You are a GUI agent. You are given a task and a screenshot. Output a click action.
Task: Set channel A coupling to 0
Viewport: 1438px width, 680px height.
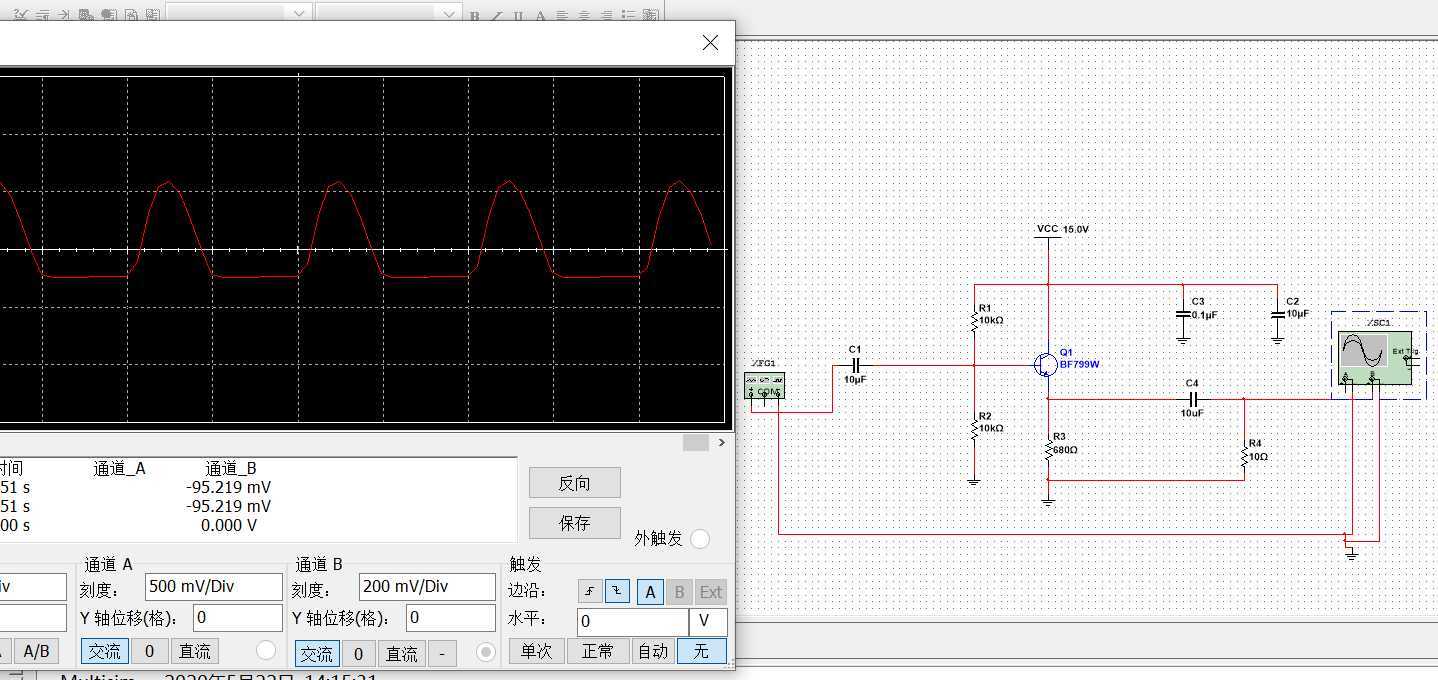point(149,651)
